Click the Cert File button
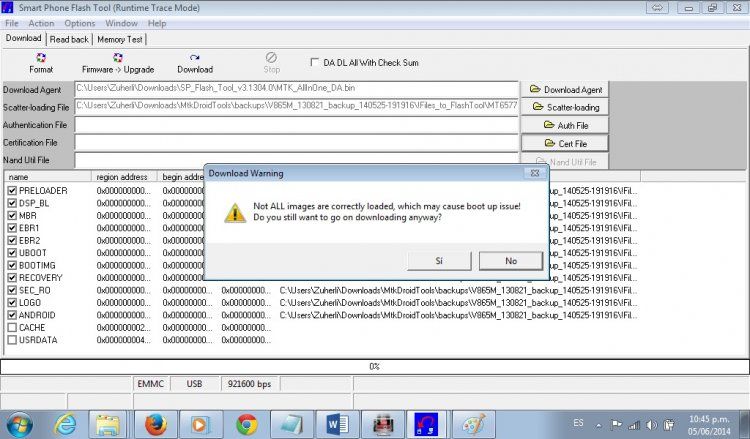The image size is (750, 439). click(x=565, y=143)
